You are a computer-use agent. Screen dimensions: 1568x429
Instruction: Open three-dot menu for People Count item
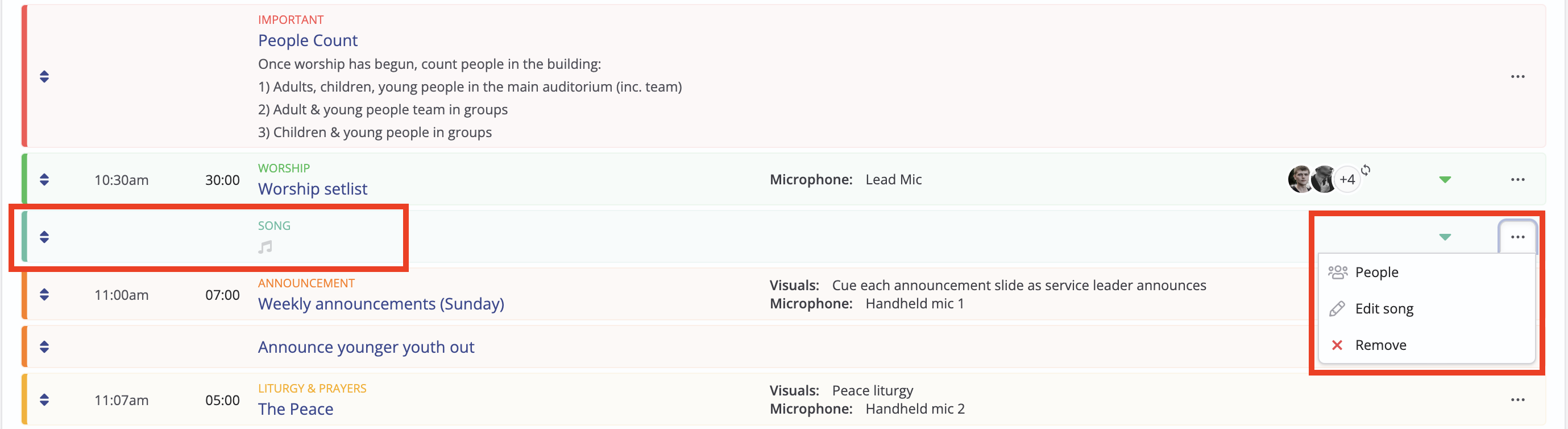coord(1517,77)
